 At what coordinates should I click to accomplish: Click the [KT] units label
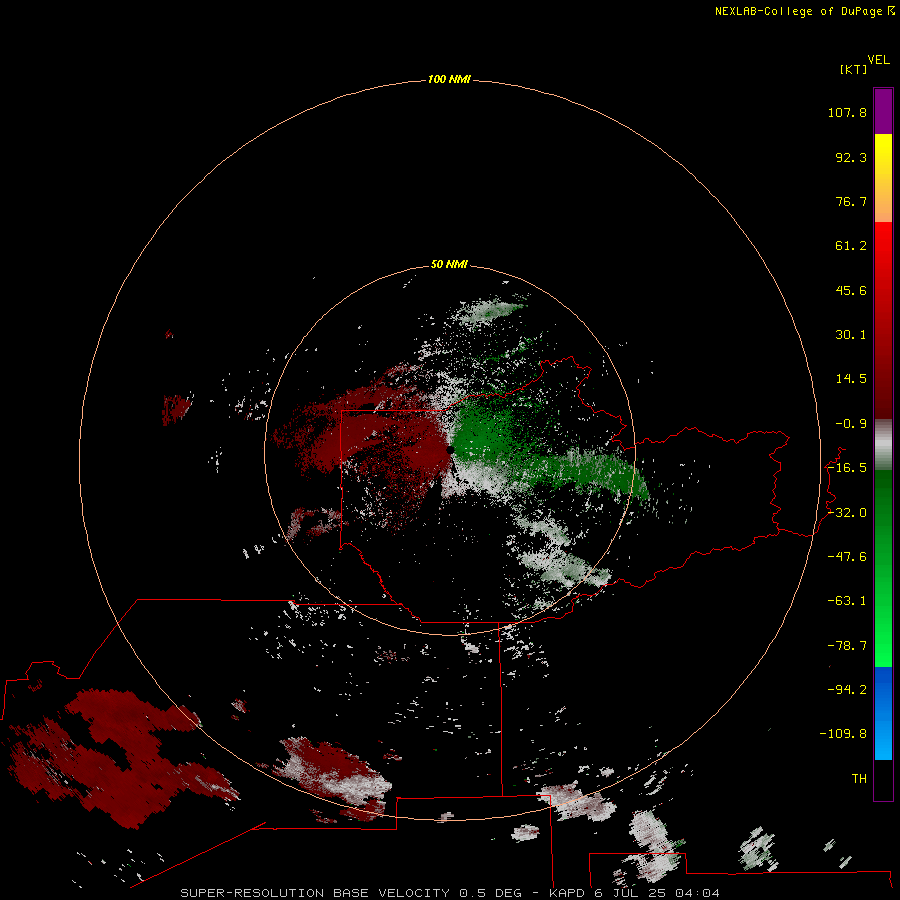click(x=853, y=69)
